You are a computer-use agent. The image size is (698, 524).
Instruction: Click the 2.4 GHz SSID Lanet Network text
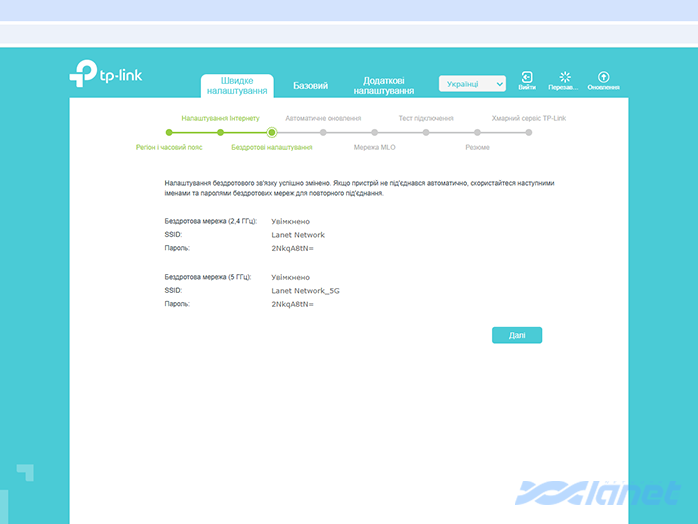pos(298,235)
